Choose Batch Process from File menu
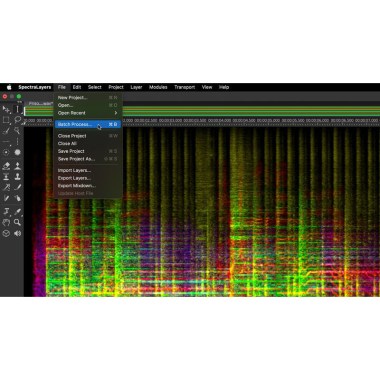This screenshot has height=380, width=380. coord(88,124)
